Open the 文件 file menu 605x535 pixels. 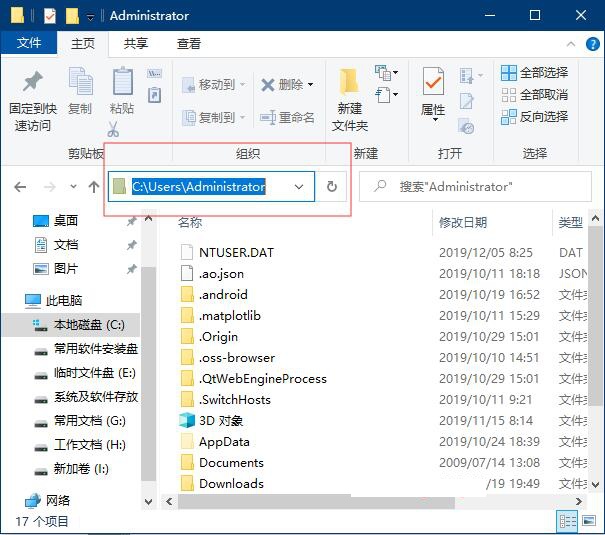pos(29,44)
